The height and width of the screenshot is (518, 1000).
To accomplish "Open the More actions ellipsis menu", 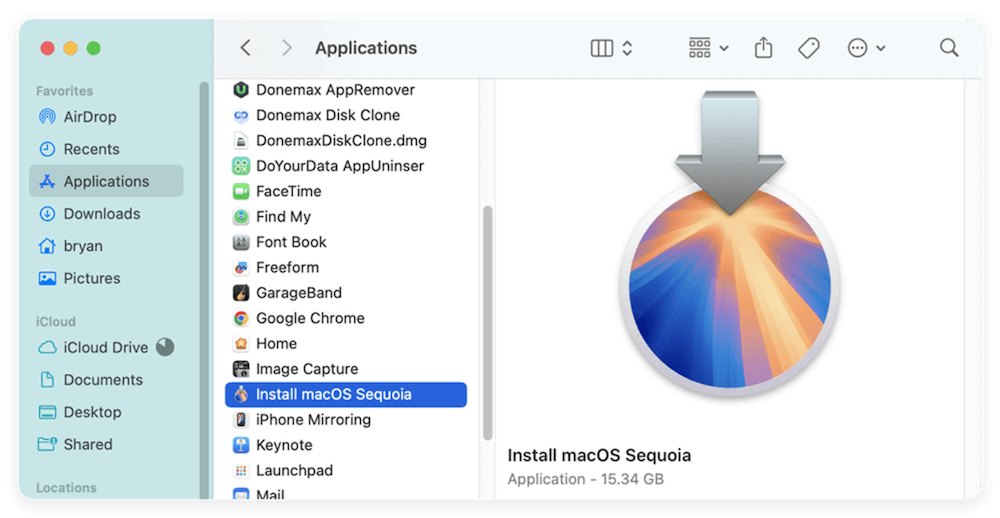I will 865,48.
